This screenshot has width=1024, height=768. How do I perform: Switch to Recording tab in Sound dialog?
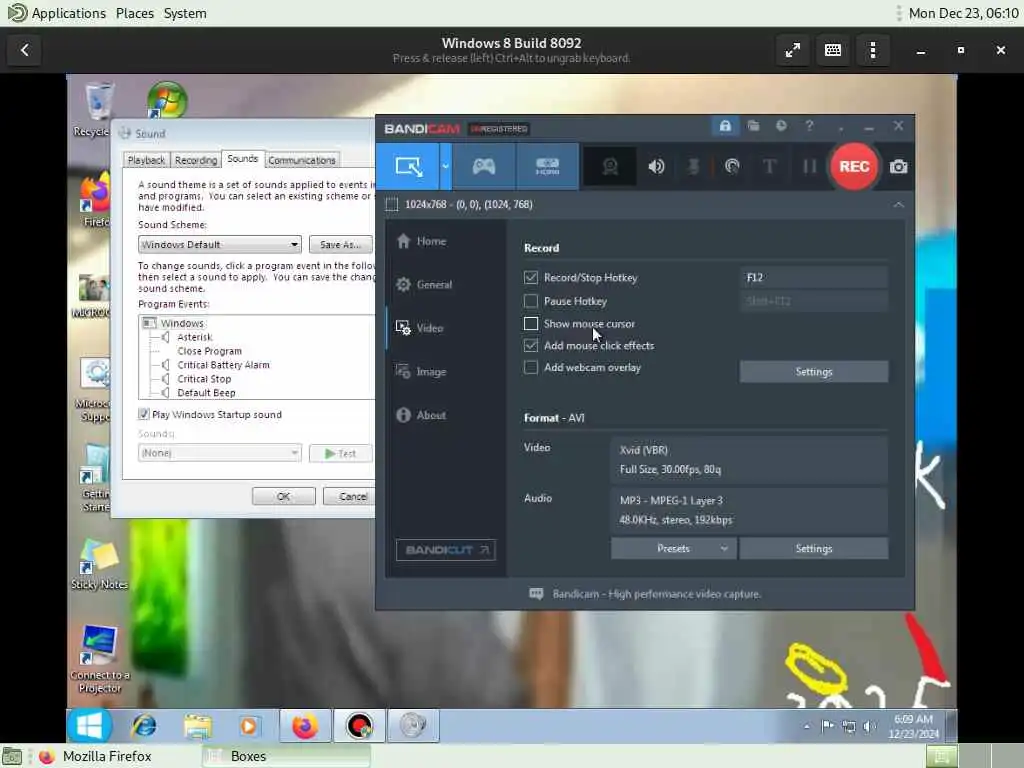pos(196,160)
